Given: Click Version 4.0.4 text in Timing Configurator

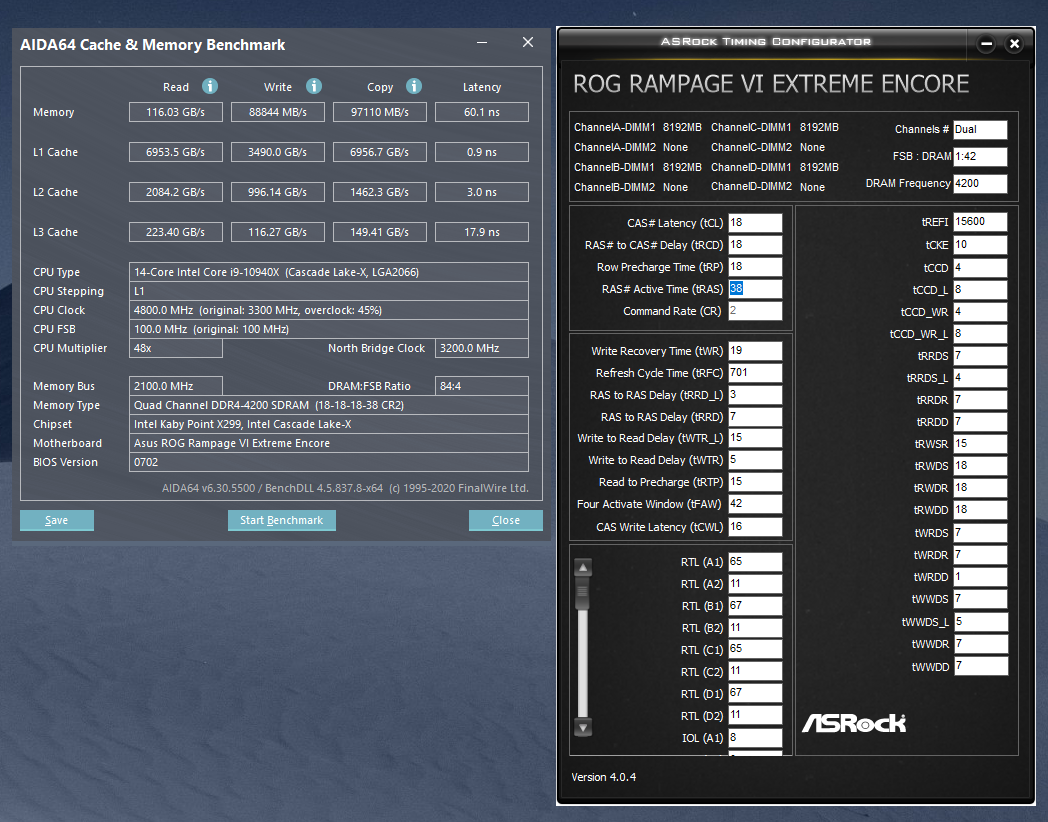Looking at the screenshot, I should (604, 777).
